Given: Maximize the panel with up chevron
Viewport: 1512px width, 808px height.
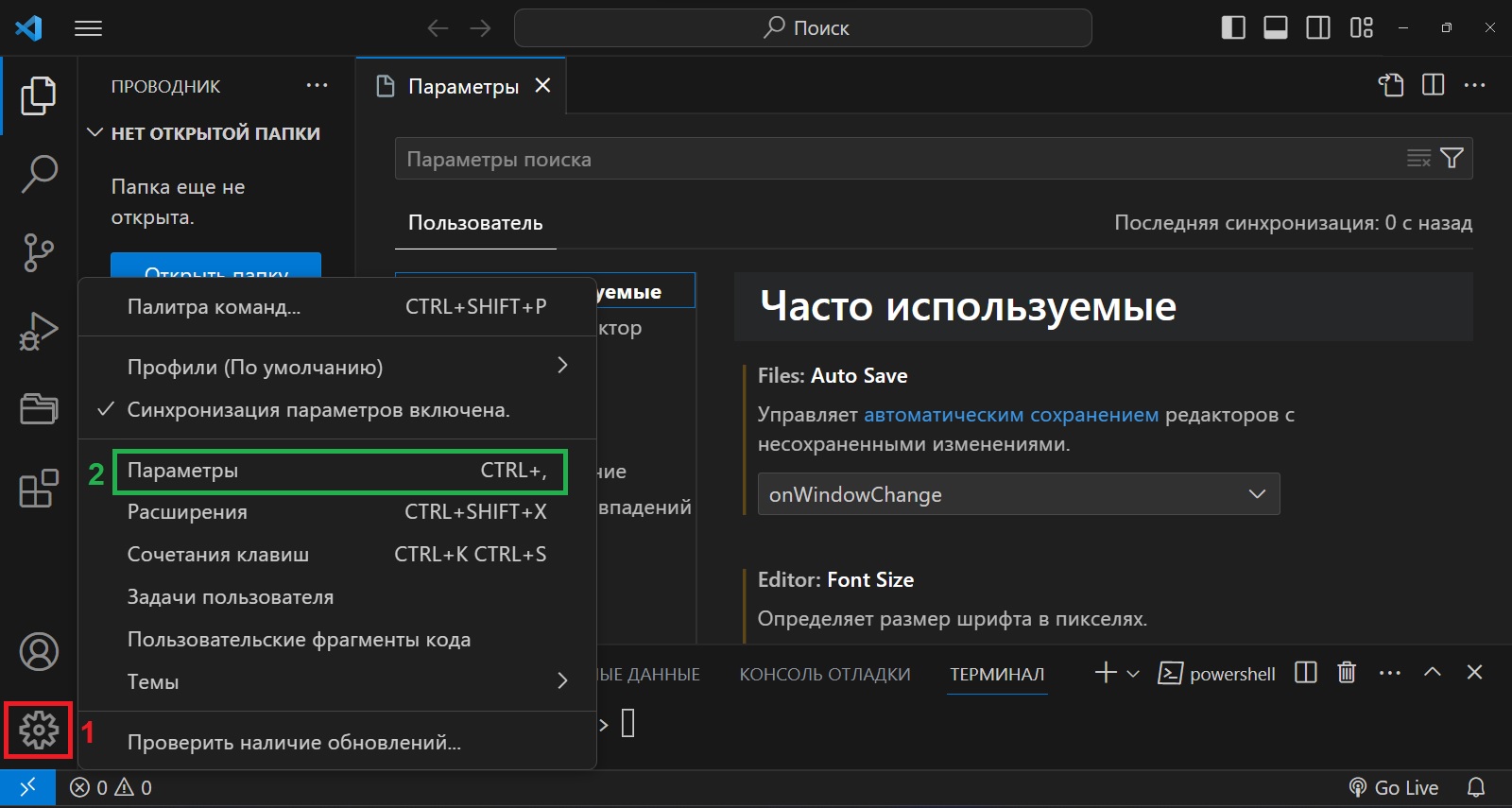Looking at the screenshot, I should 1433,672.
